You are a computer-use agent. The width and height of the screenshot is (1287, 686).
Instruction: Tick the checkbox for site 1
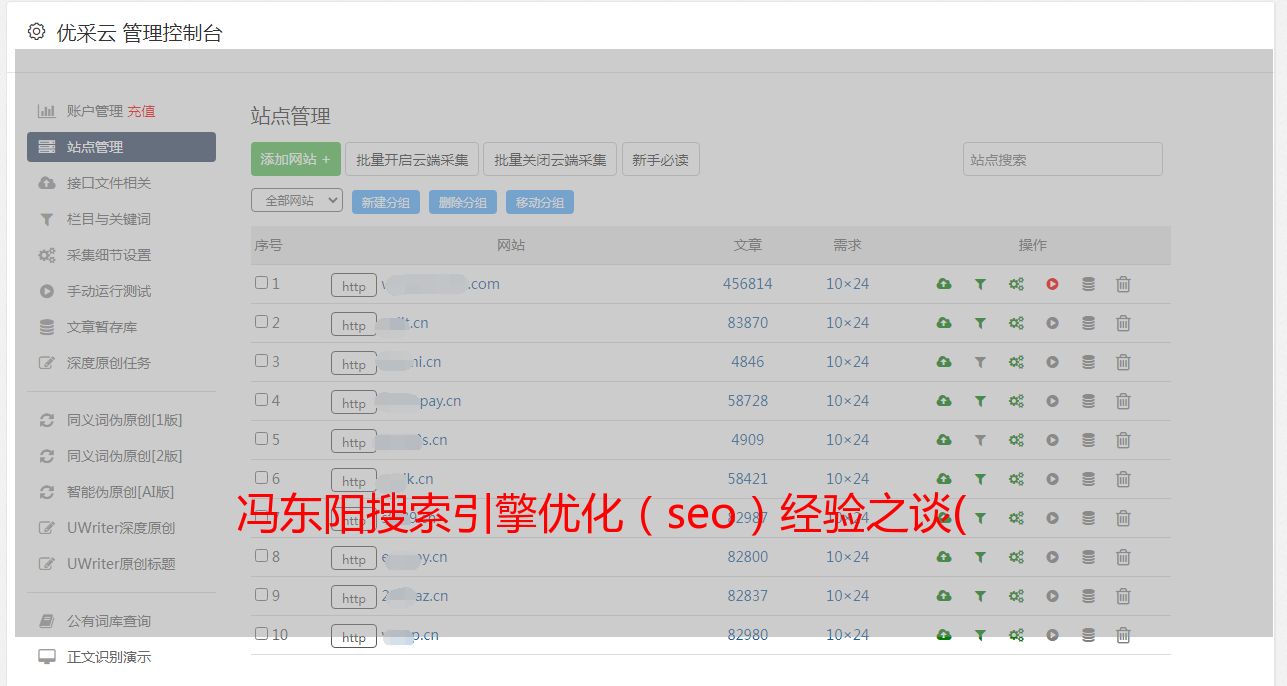coord(261,283)
